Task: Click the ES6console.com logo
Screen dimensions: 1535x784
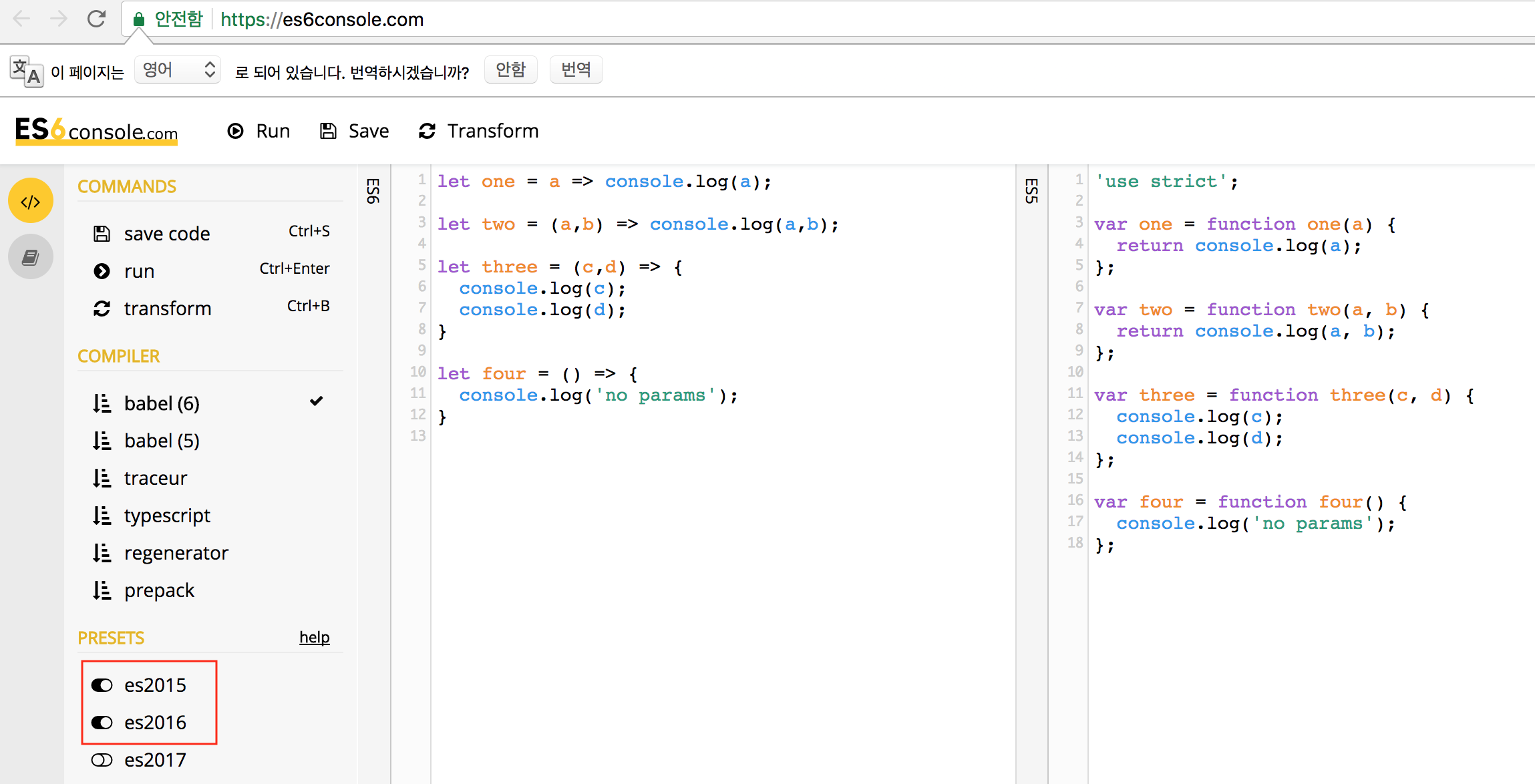Action: pos(96,130)
